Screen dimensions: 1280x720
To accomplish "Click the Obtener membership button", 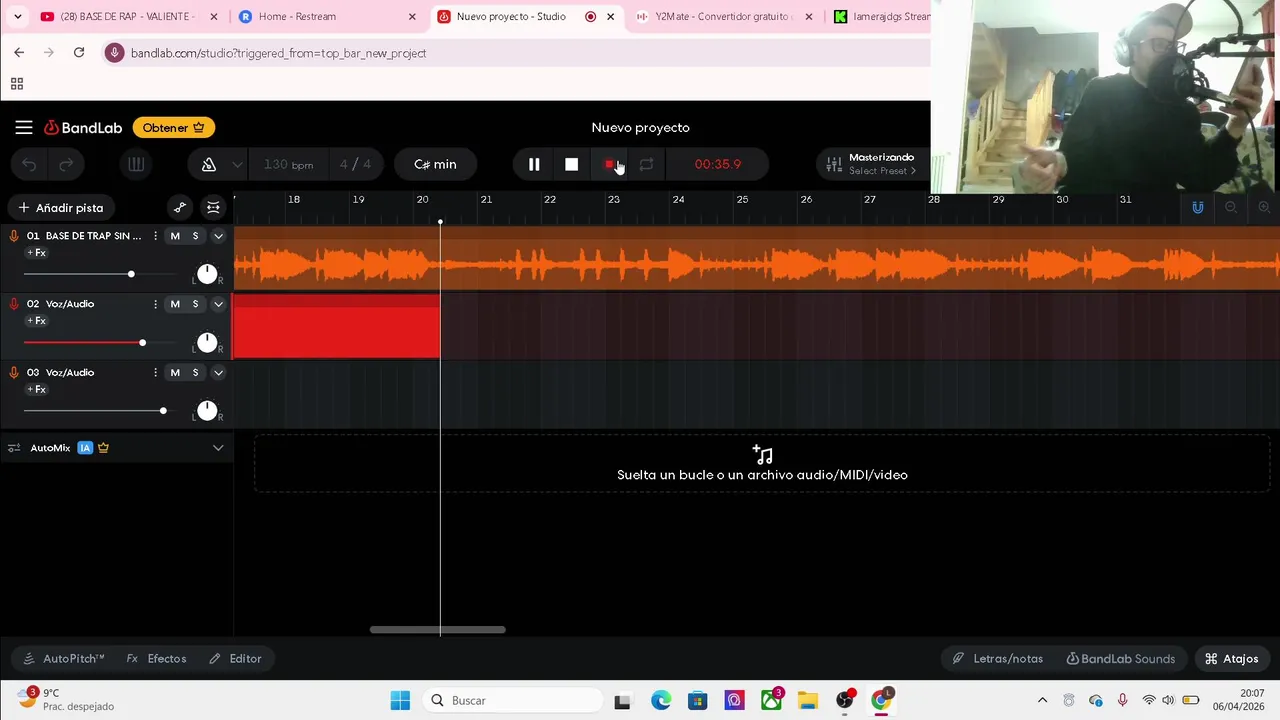I will click(173, 128).
